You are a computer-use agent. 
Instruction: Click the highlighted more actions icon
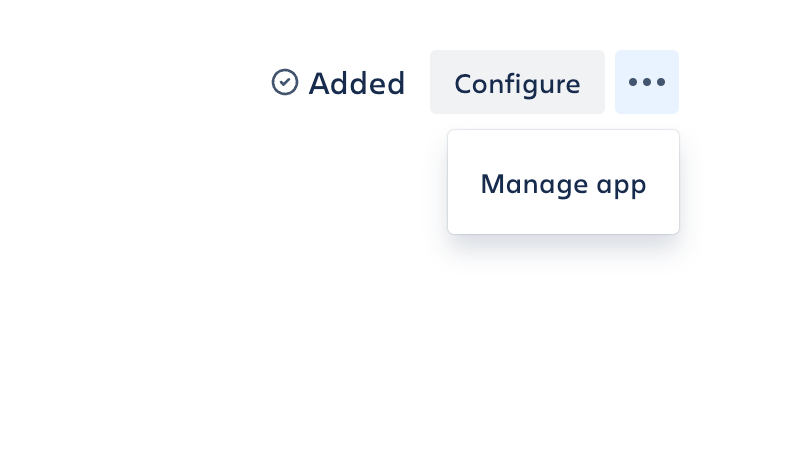coord(647,82)
